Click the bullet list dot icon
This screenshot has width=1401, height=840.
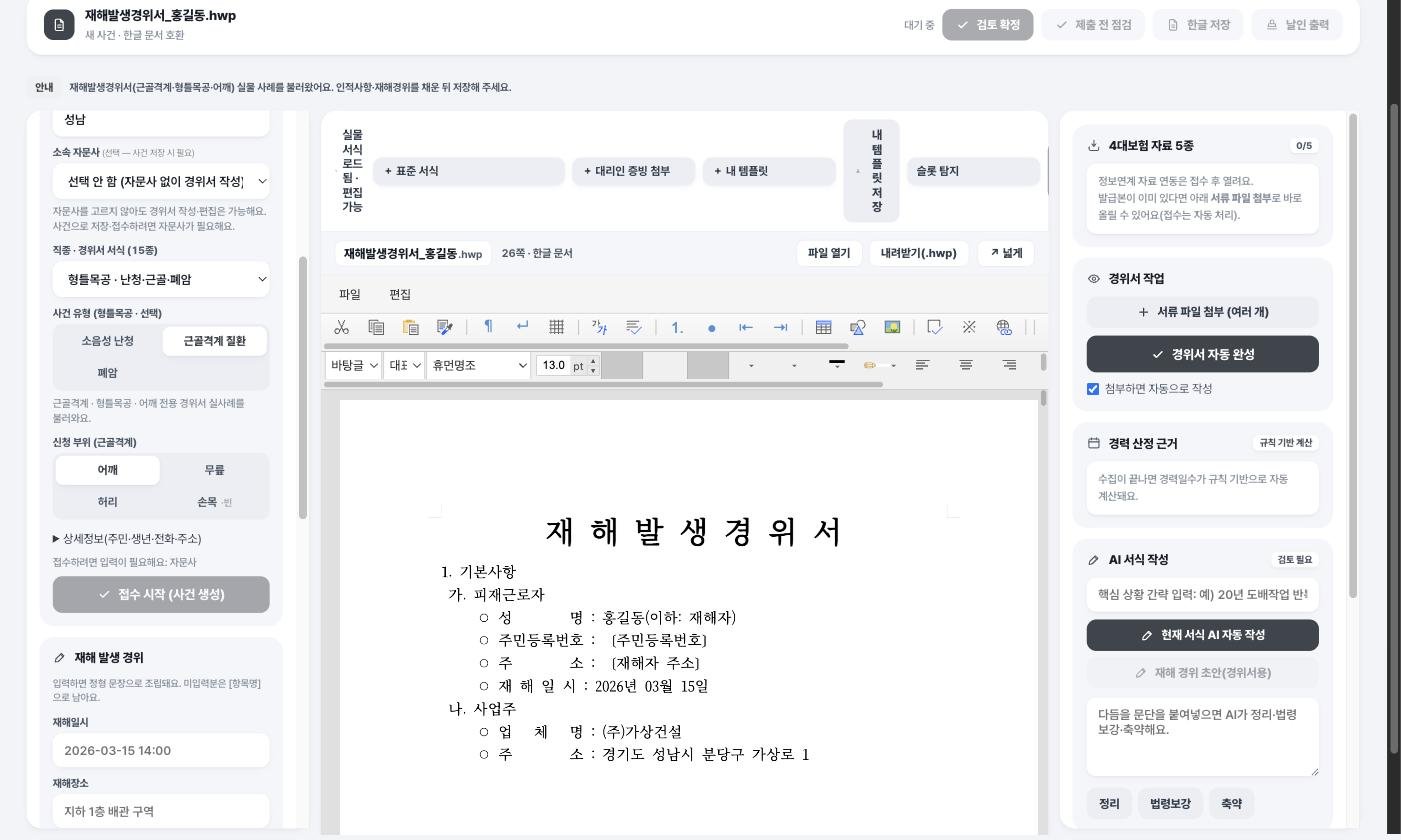[711, 327]
